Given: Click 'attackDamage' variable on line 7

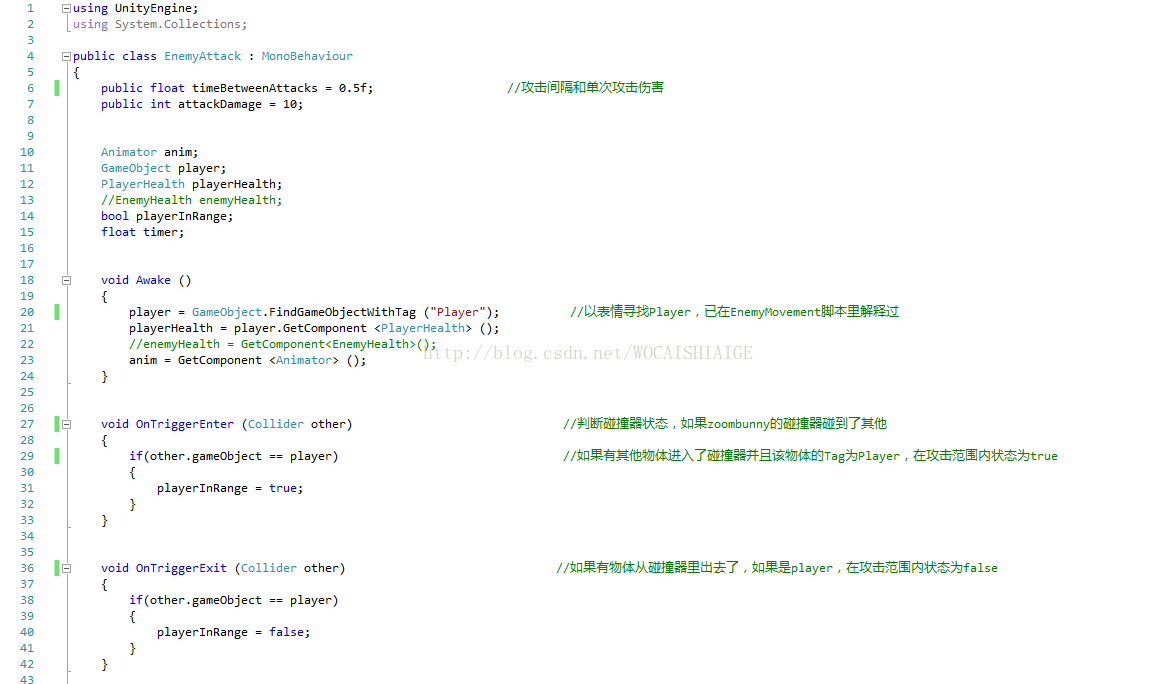Looking at the screenshot, I should (220, 104).
